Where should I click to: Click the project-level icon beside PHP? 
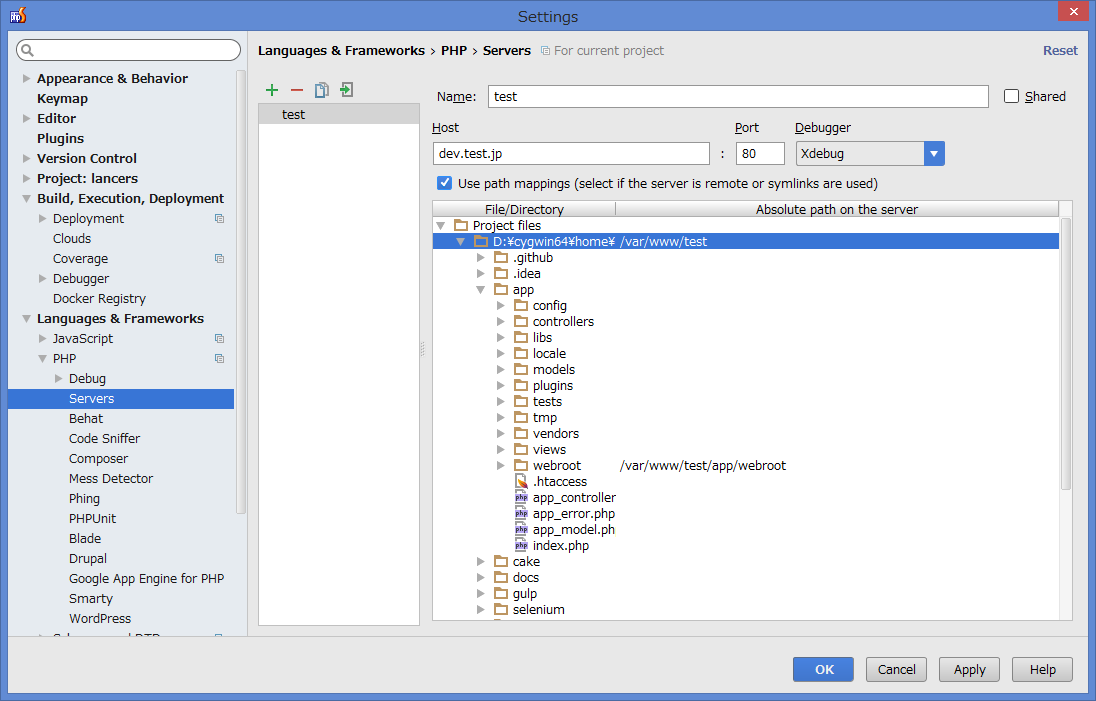pos(219,359)
